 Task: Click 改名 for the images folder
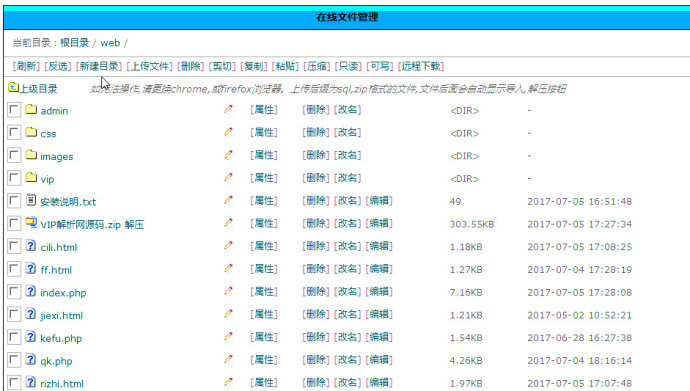click(348, 155)
